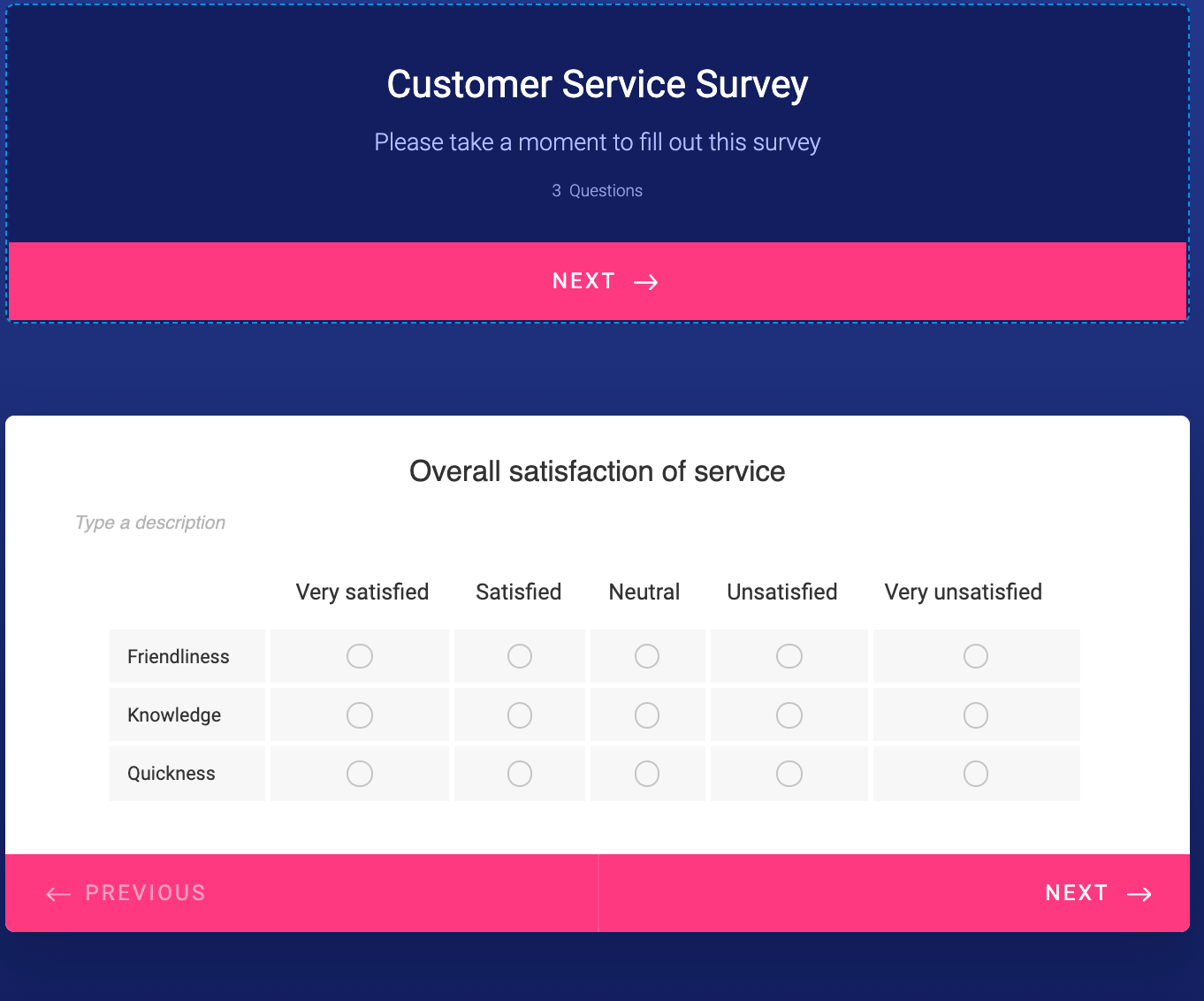Mark Very unsatisfied for Friendliness
The width and height of the screenshot is (1204, 1001).
(x=976, y=656)
